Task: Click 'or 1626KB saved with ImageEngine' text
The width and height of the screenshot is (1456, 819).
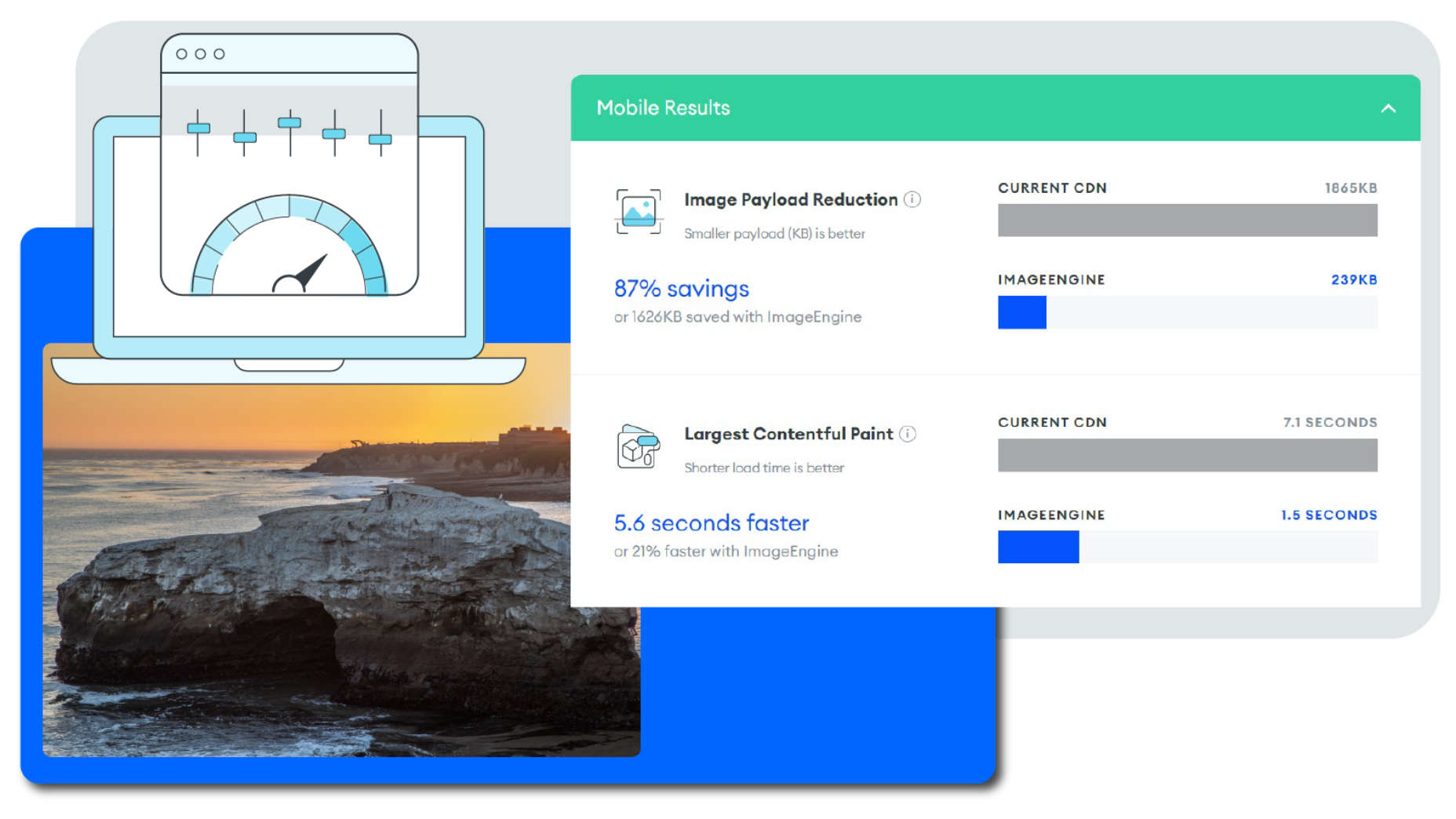Action: (737, 317)
